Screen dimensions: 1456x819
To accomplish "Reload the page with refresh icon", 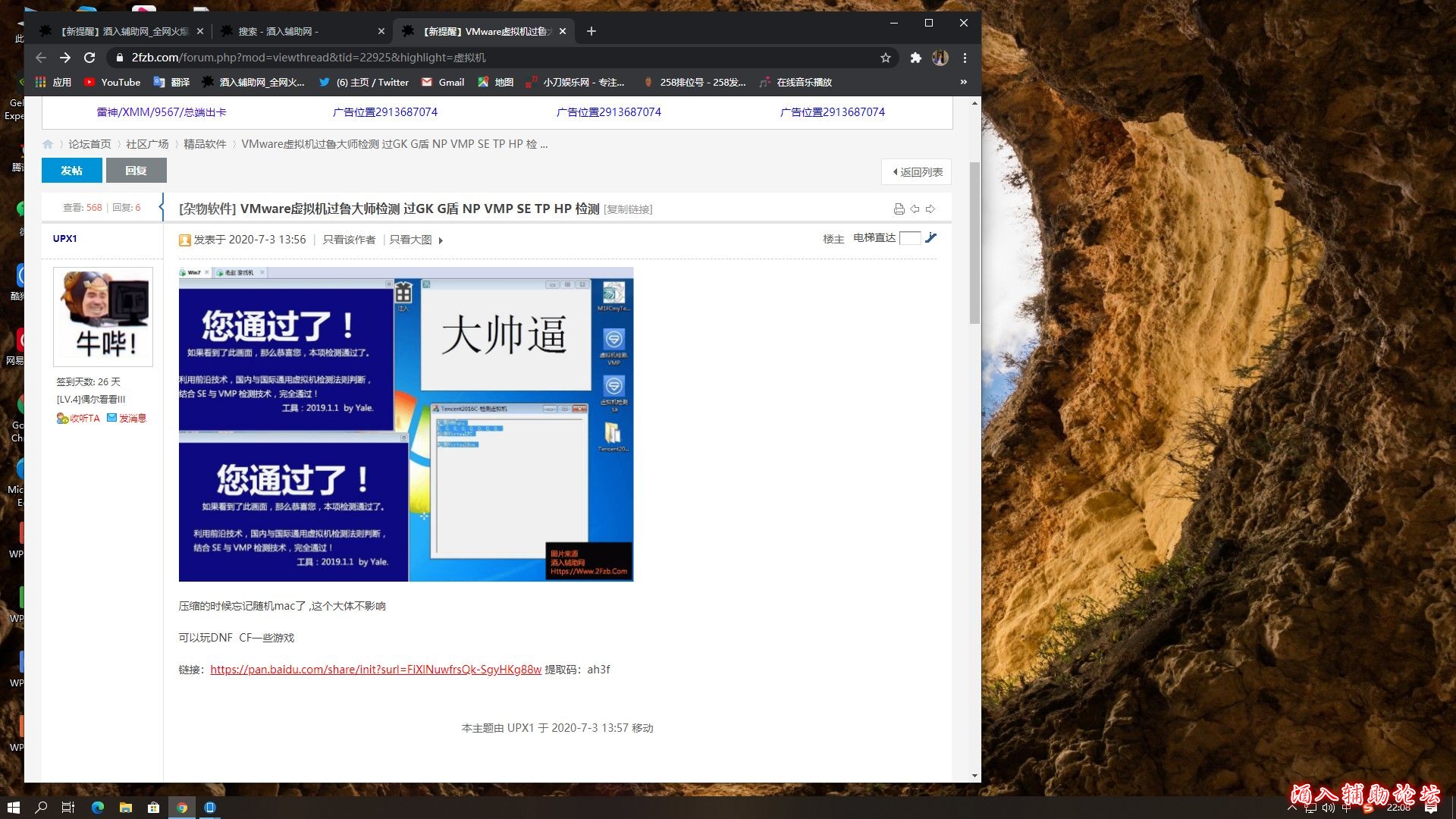I will tap(89, 58).
